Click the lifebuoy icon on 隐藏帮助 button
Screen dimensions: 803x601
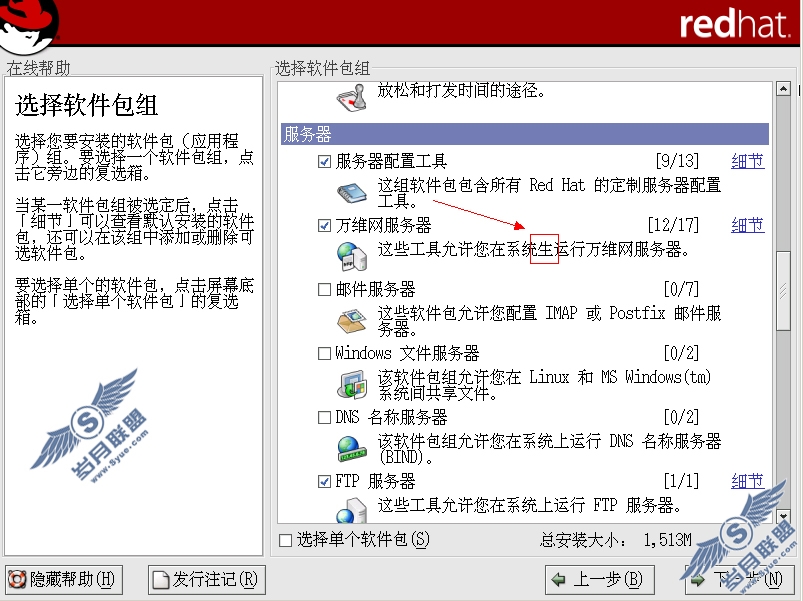point(17,579)
